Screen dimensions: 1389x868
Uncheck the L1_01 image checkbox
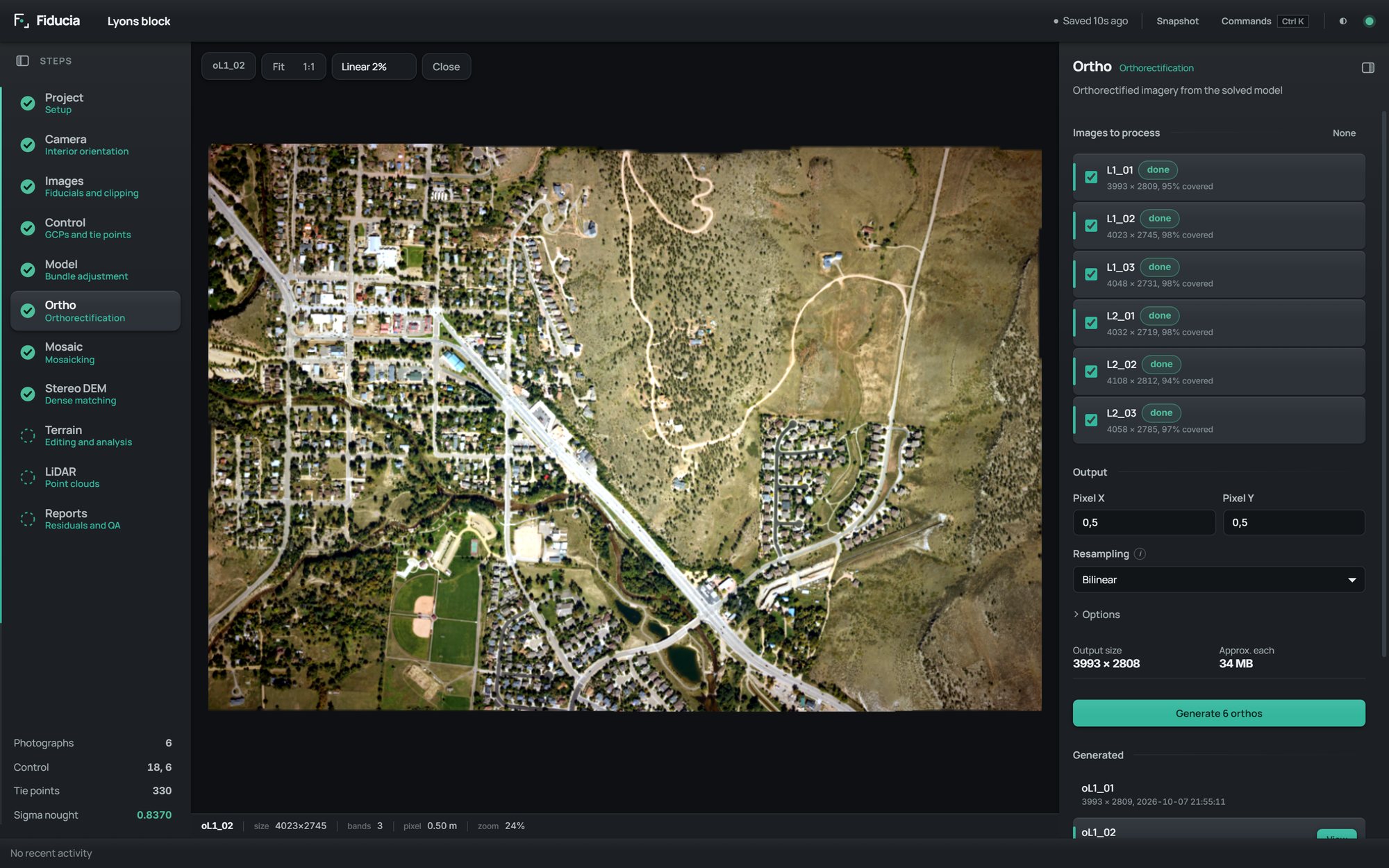(x=1091, y=177)
